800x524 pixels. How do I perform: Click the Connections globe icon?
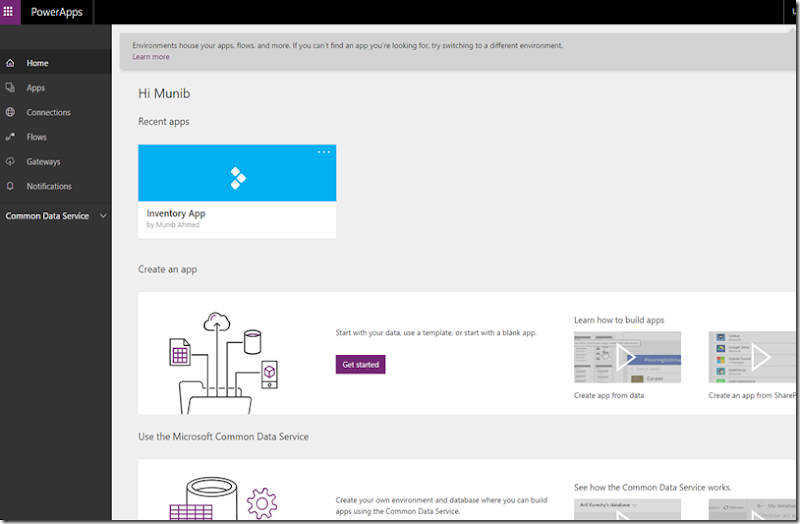pos(10,112)
